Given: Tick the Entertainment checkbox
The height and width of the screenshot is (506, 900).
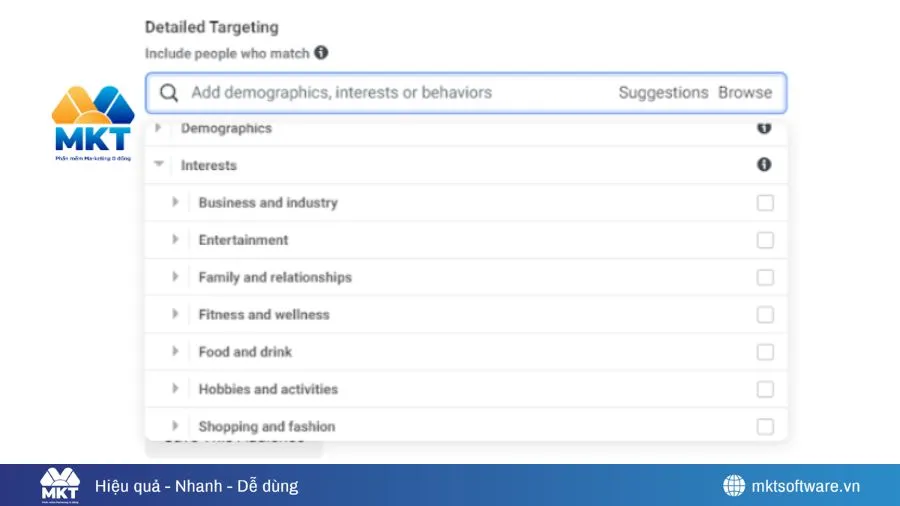Looking at the screenshot, I should [x=765, y=240].
